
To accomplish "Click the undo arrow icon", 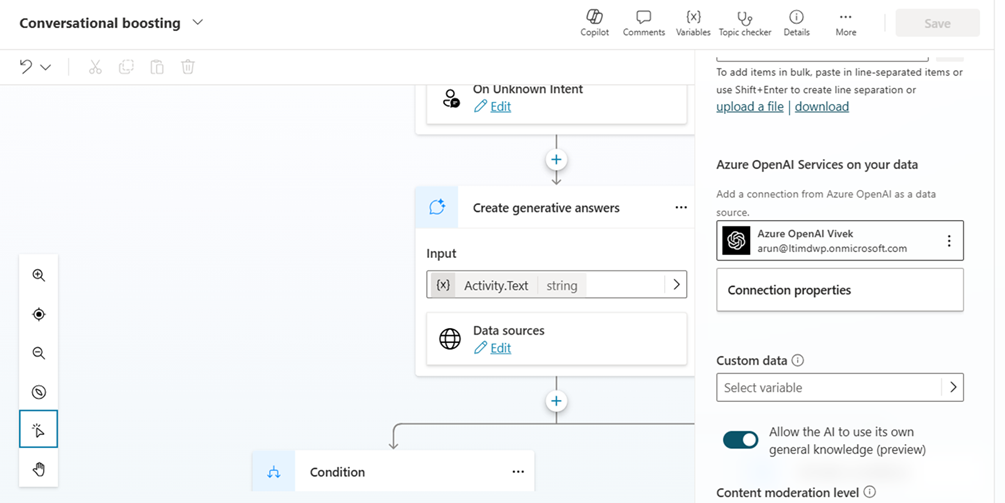I will pyautogui.click(x=26, y=67).
